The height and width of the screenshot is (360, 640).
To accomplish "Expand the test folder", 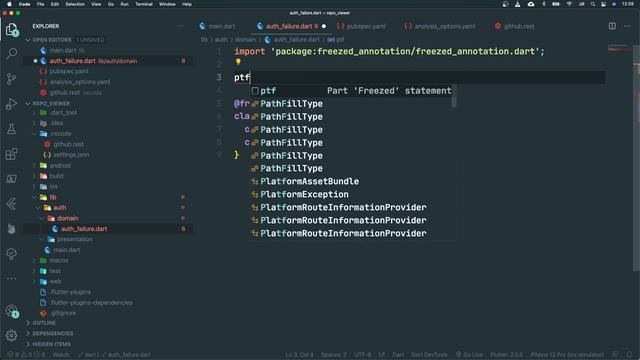I will click(x=55, y=271).
